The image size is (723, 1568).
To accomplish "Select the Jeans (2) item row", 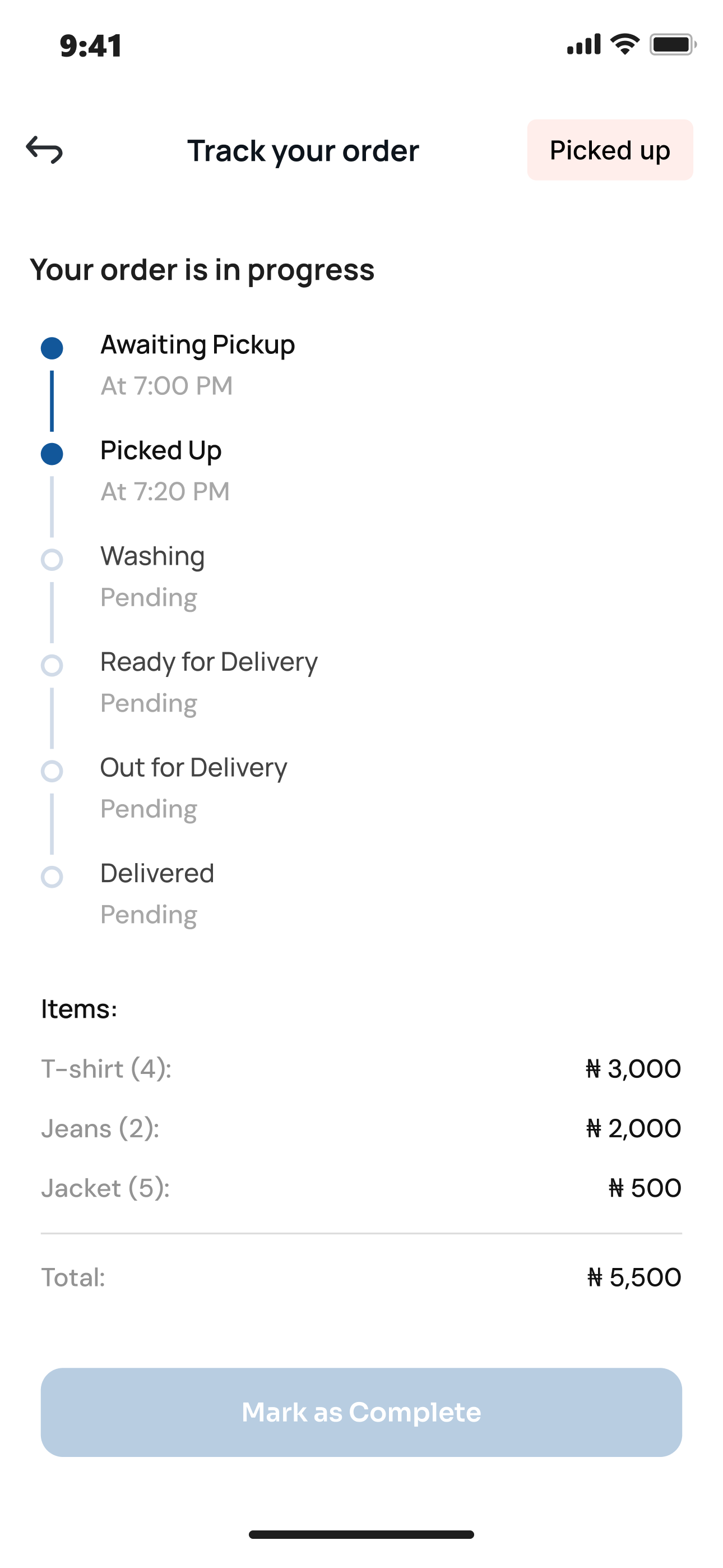I will pyautogui.click(x=361, y=1128).
